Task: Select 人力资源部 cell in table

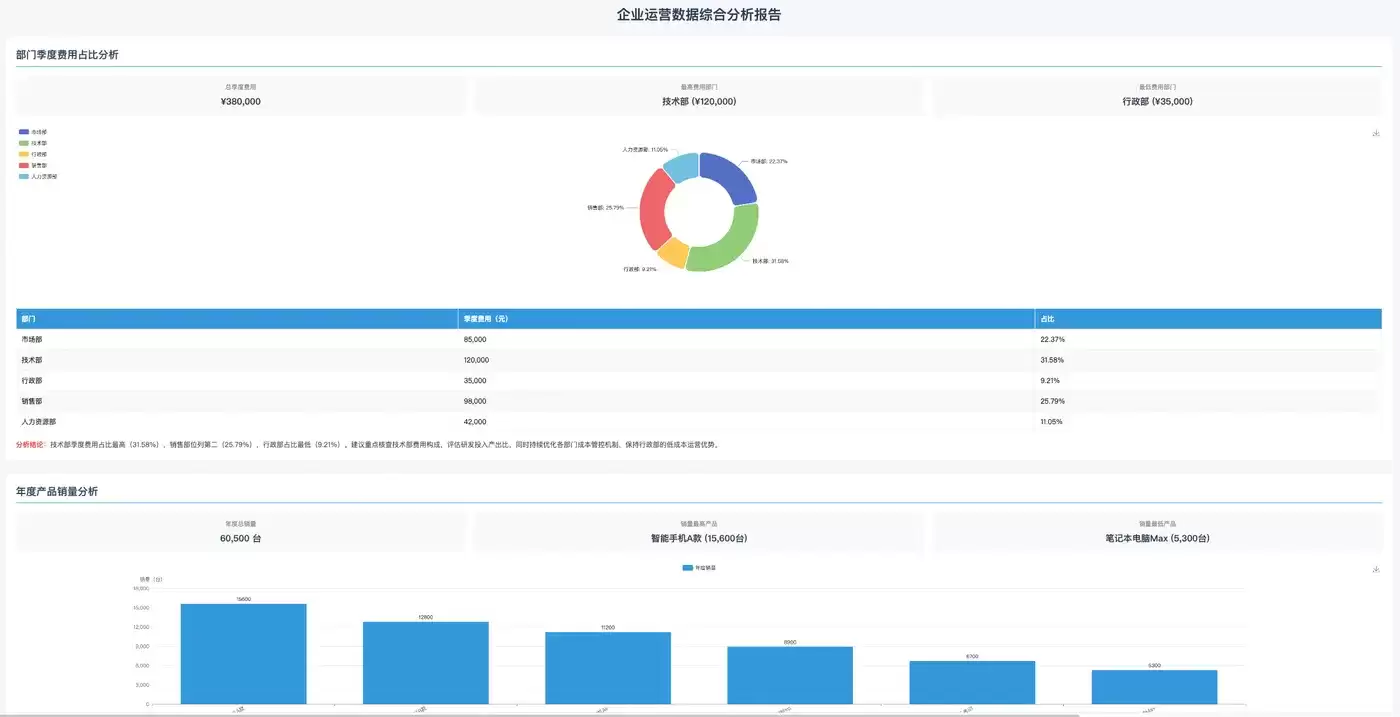Action: [237, 422]
